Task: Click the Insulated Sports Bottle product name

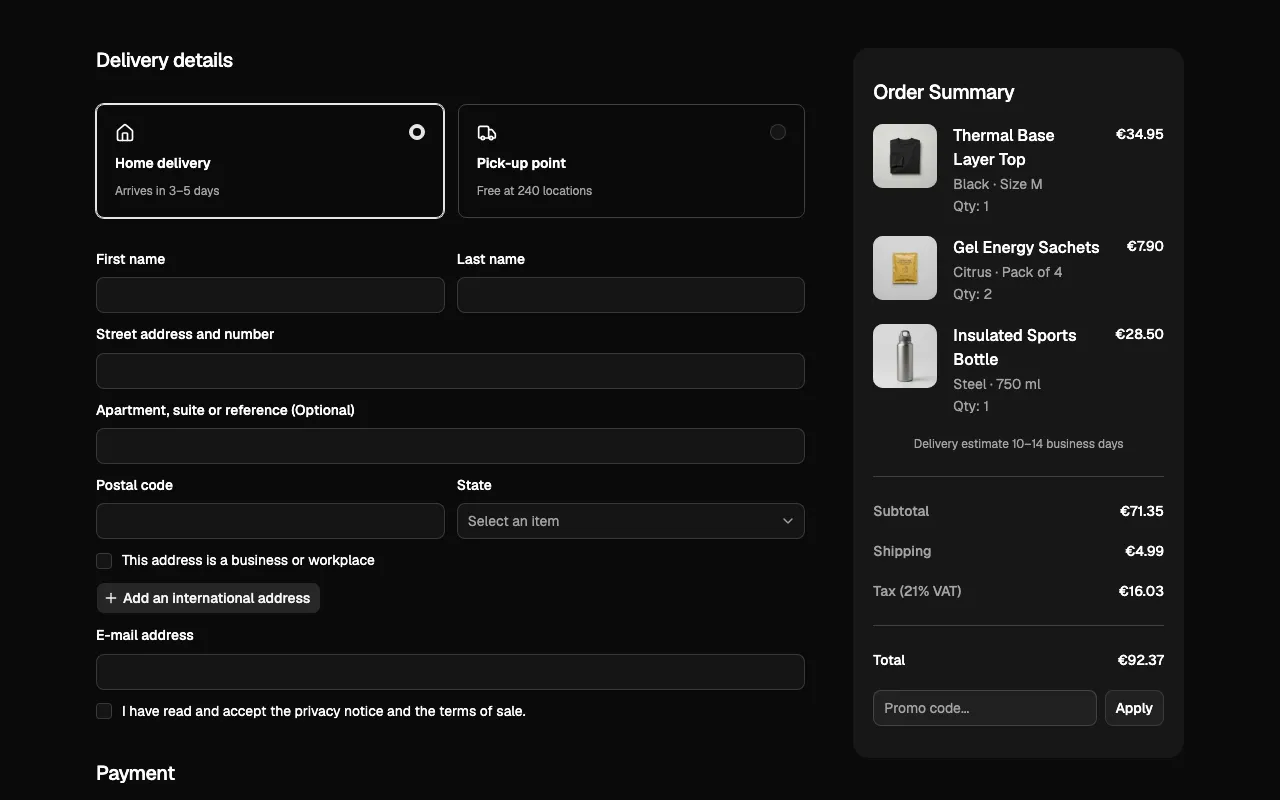Action: (1015, 347)
